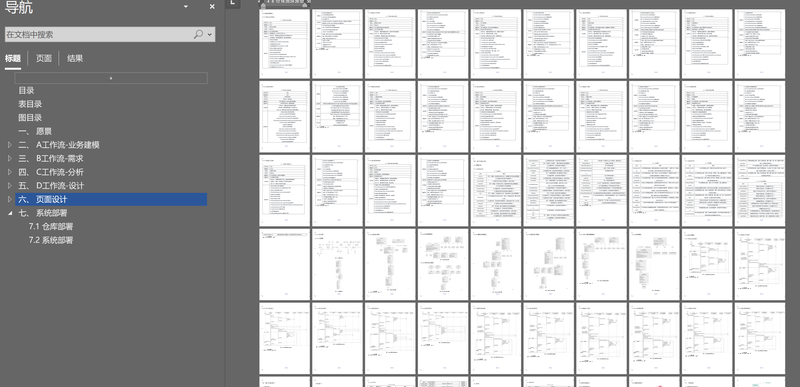Collapse the 七、系统部署 heading
The width and height of the screenshot is (800, 387).
pyautogui.click(x=10, y=213)
